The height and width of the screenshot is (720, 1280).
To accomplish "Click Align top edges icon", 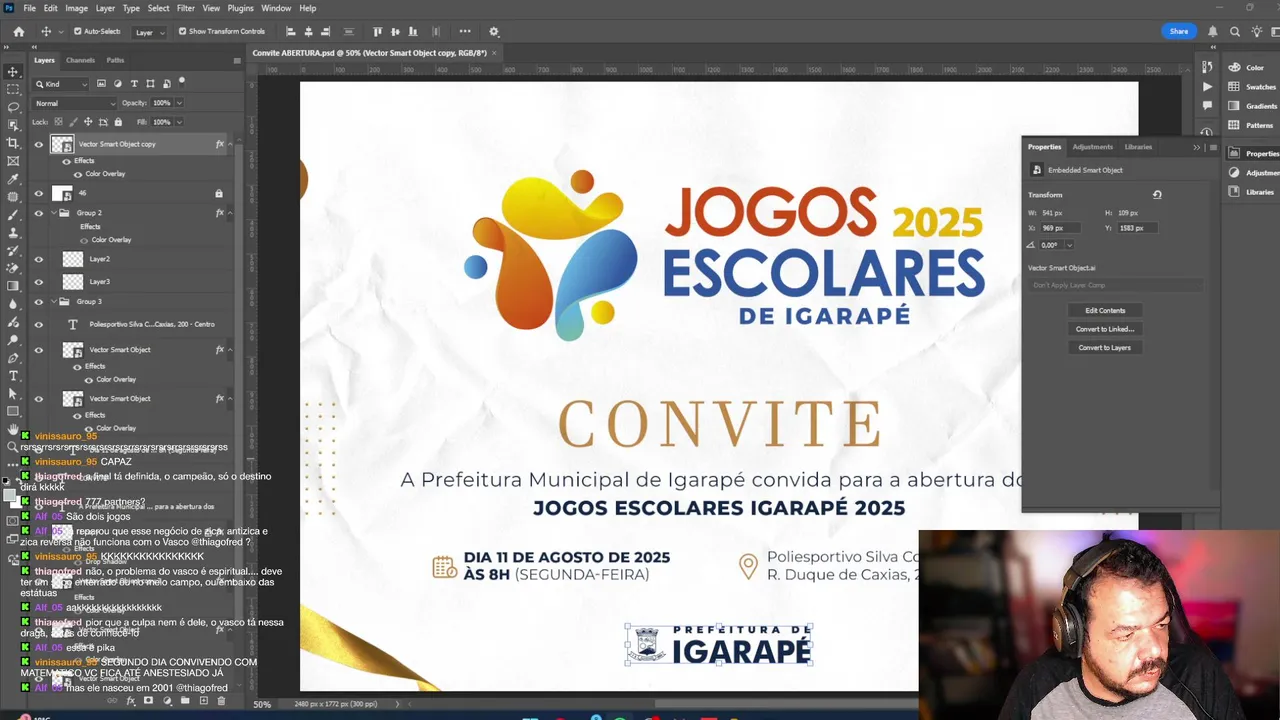I will pyautogui.click(x=377, y=32).
